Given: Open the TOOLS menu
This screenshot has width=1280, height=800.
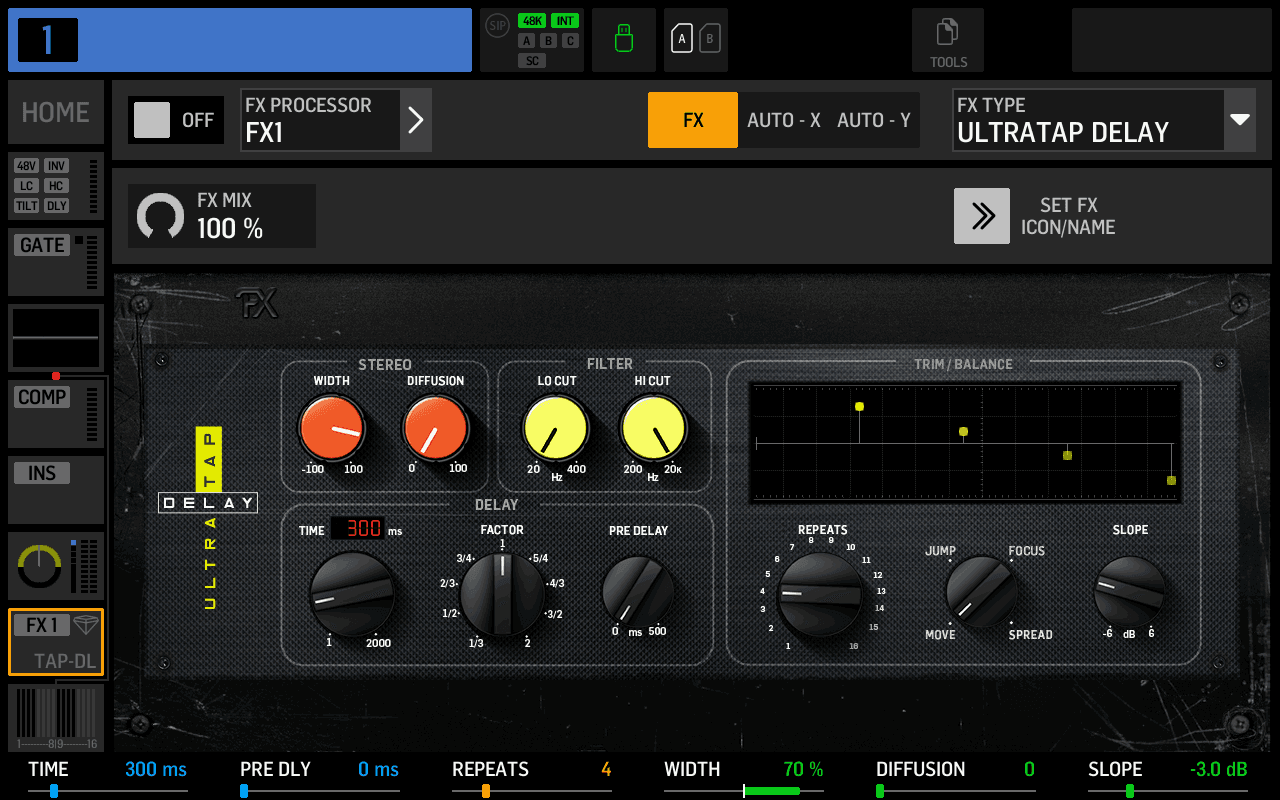Looking at the screenshot, I should [x=948, y=40].
